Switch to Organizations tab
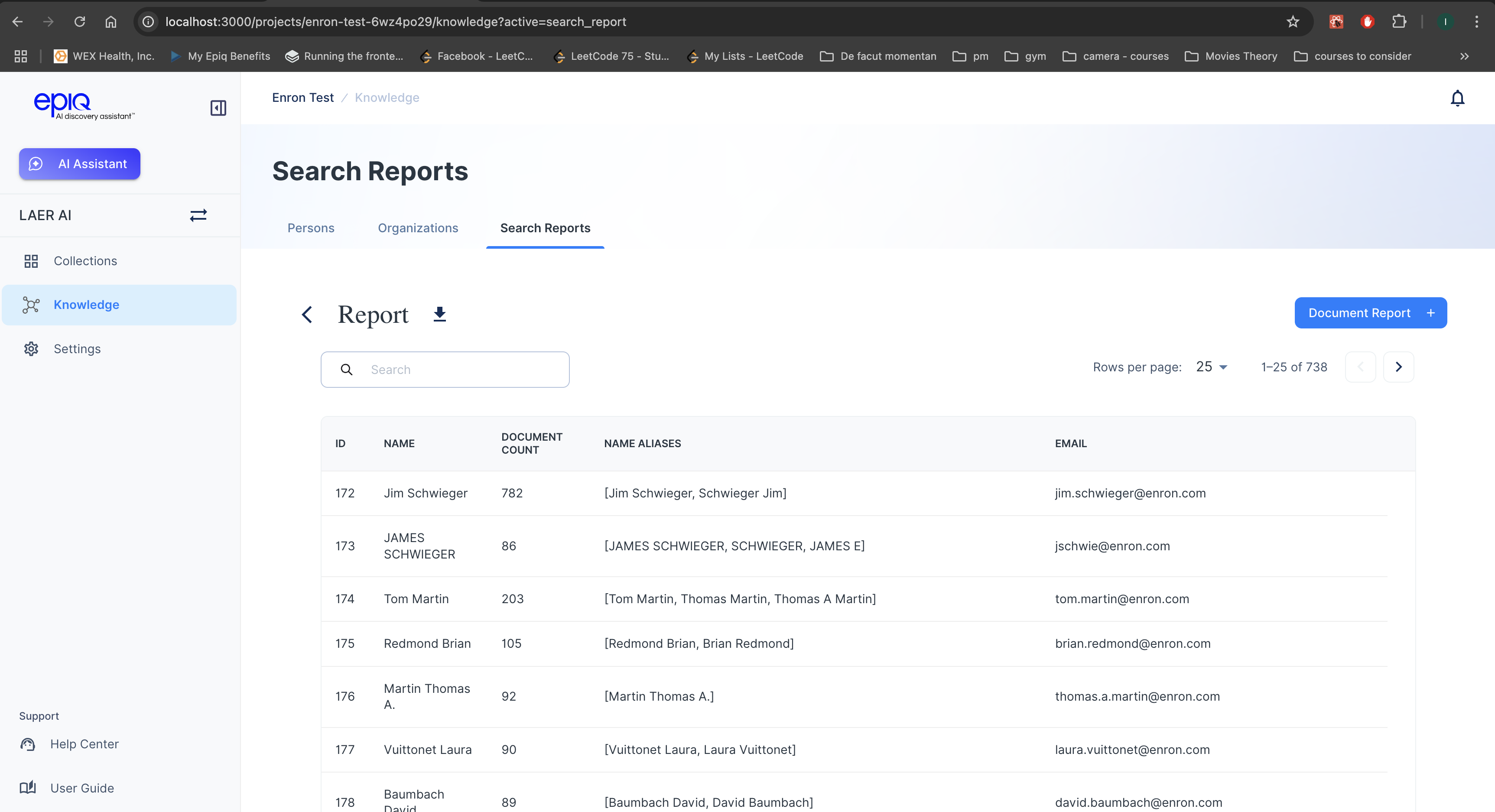This screenshot has height=812, width=1495. pos(418,228)
